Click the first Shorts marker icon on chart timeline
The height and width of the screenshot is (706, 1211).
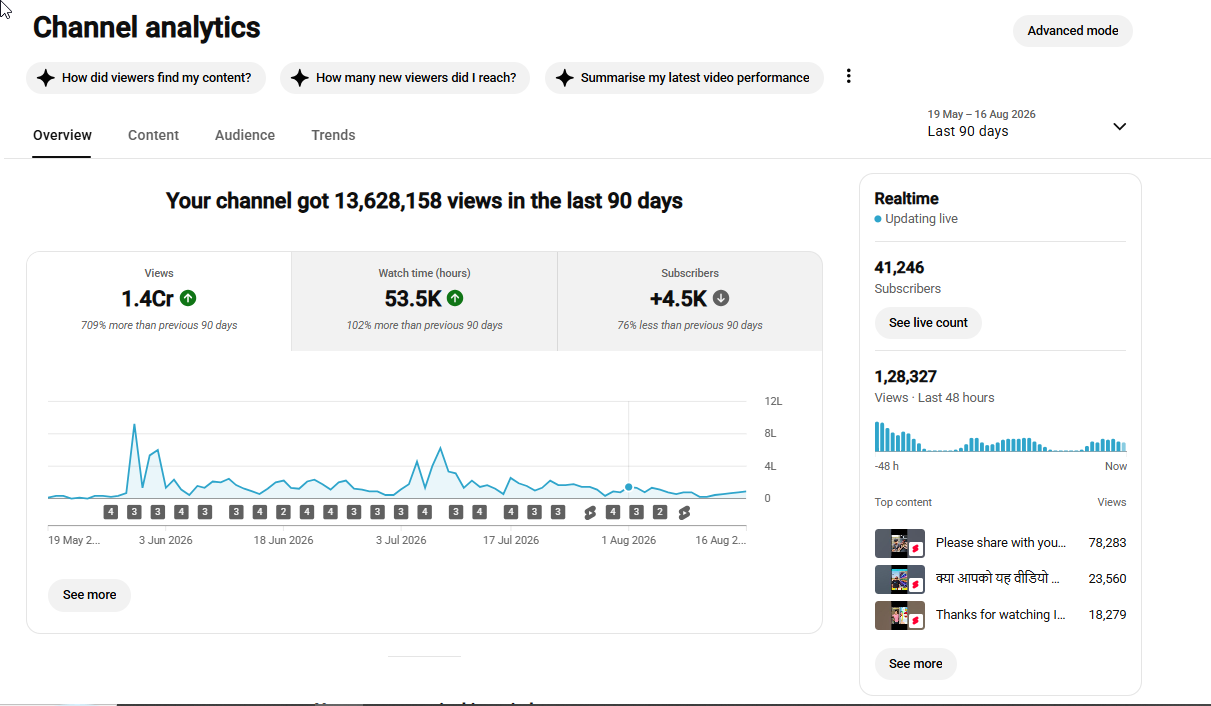pyautogui.click(x=590, y=512)
